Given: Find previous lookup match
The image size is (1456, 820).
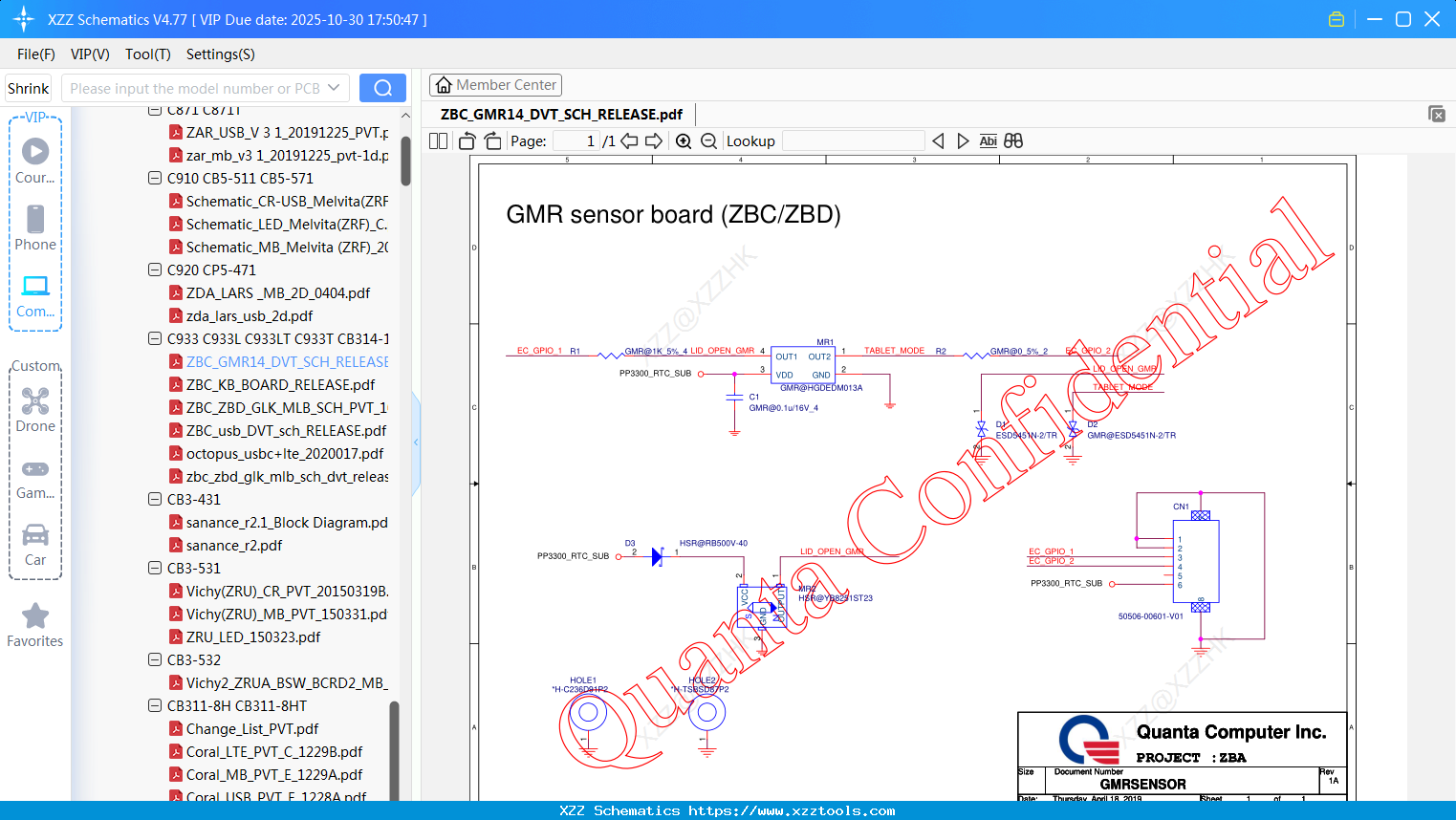Looking at the screenshot, I should click(938, 140).
